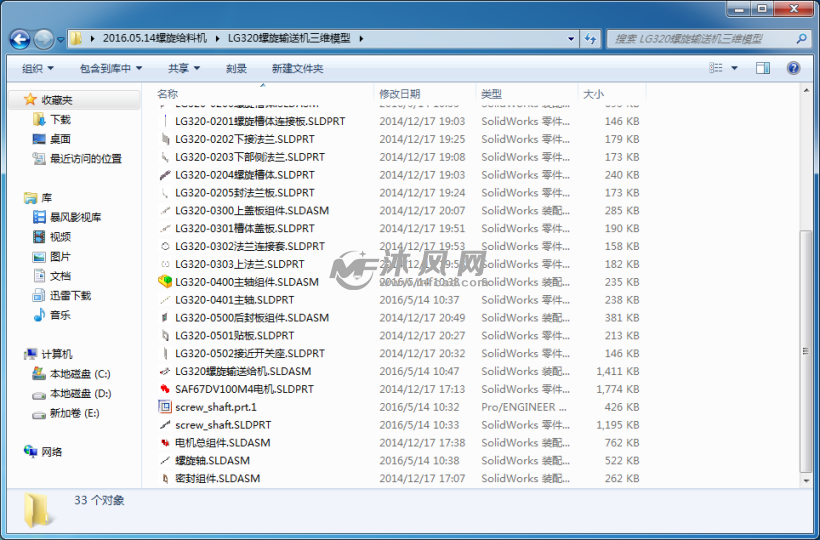Image resolution: width=820 pixels, height=540 pixels.
Task: Open the 图片 library
Action: tap(60, 257)
